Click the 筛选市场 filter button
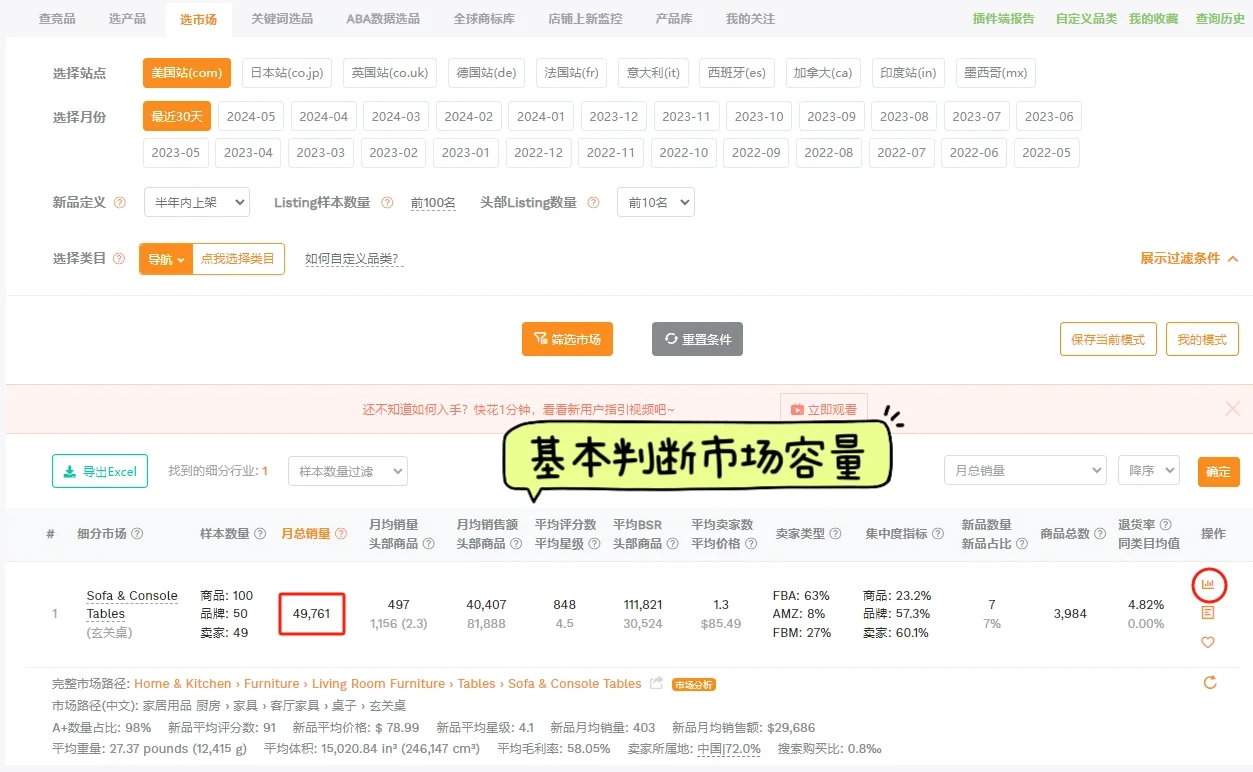 click(x=566, y=338)
